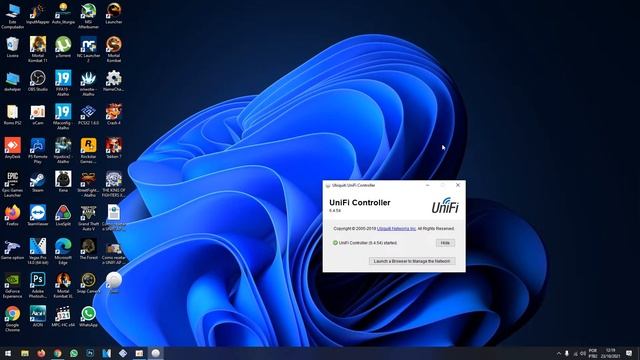Select the PCSX2 1.6.0 shortcut
The image size is (640, 360).
click(88, 114)
